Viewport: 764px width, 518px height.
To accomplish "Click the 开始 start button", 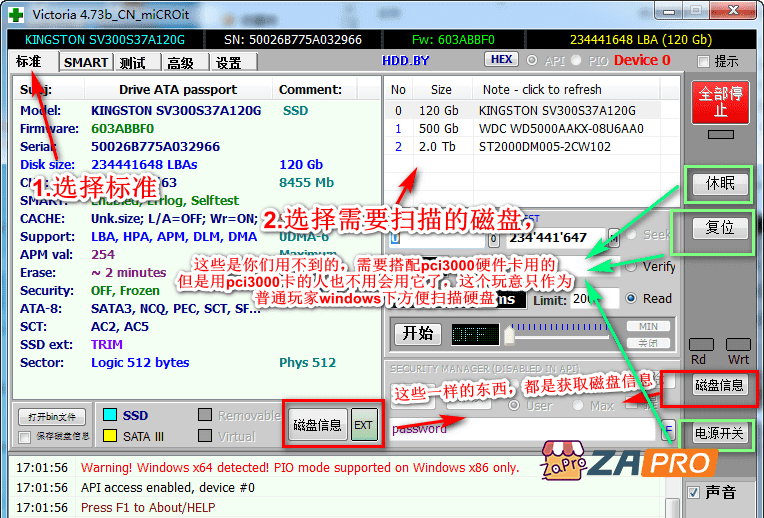I will 416,334.
